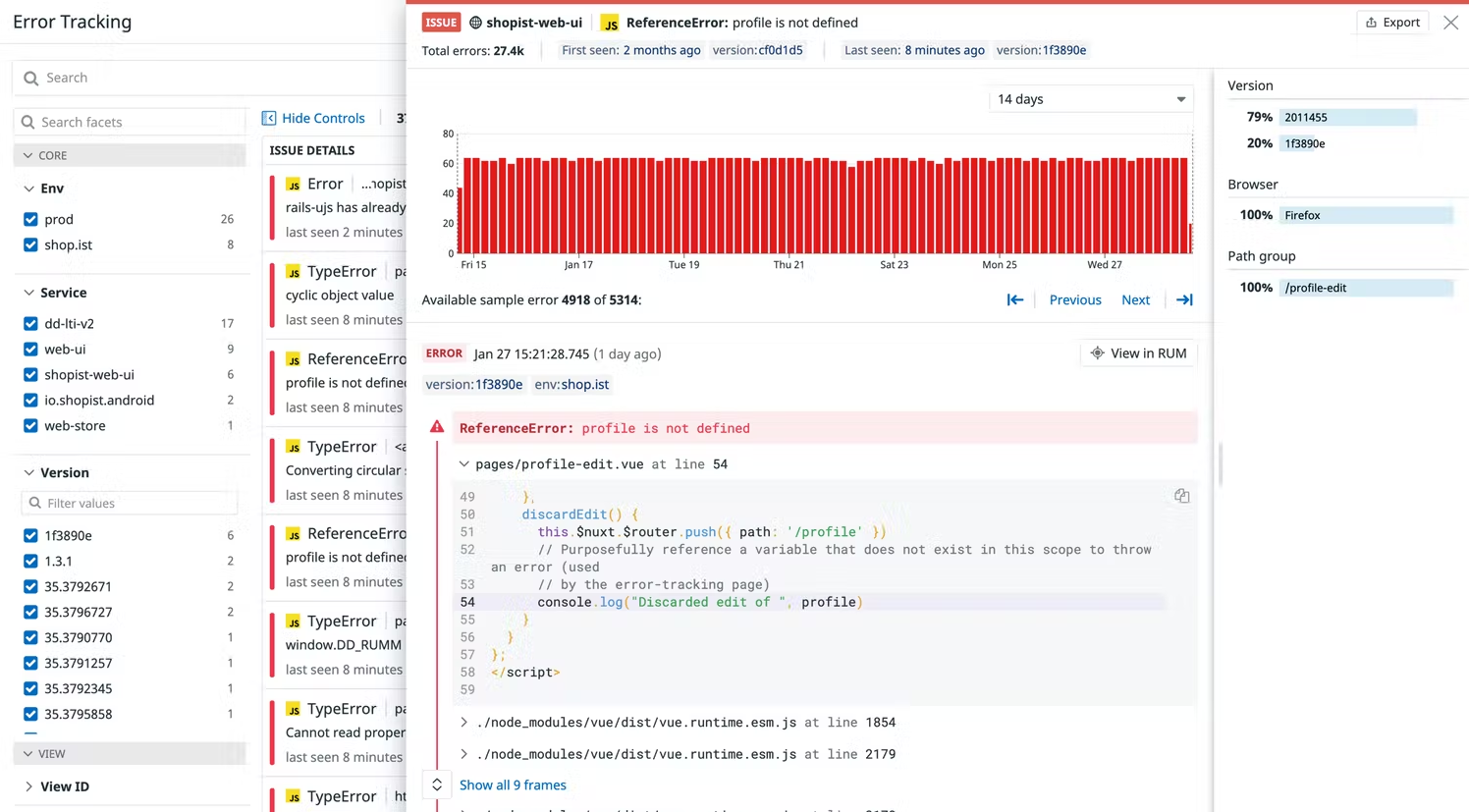Click the Export icon button
Viewport: 1469px width, 812px height.
(x=1391, y=23)
